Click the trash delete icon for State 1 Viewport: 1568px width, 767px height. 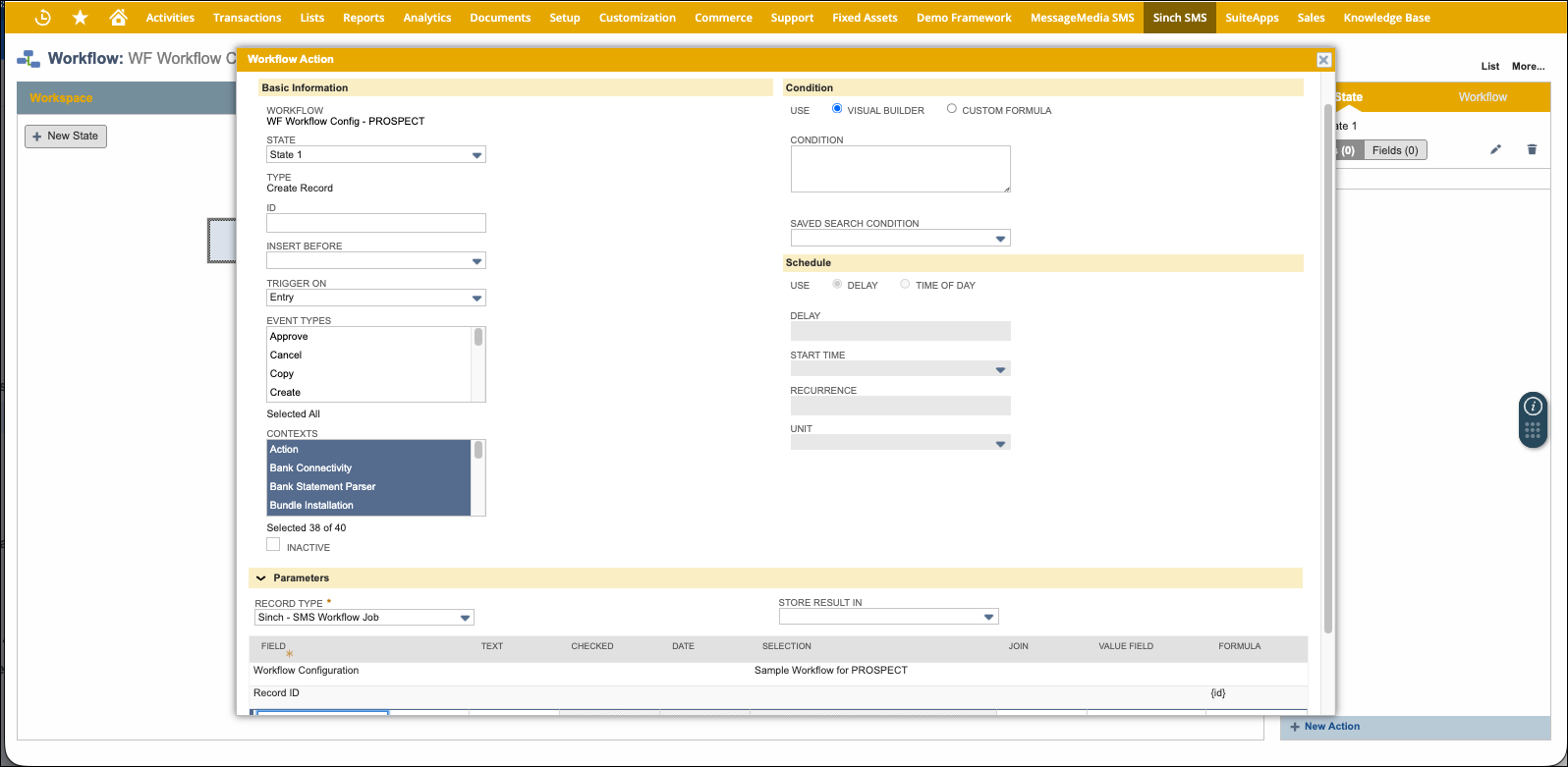click(x=1532, y=149)
